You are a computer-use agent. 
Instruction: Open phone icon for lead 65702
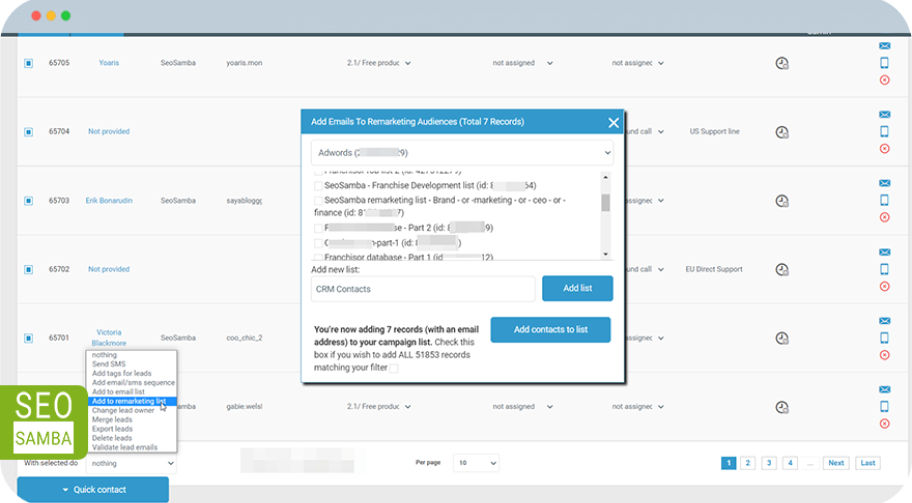coord(884,269)
